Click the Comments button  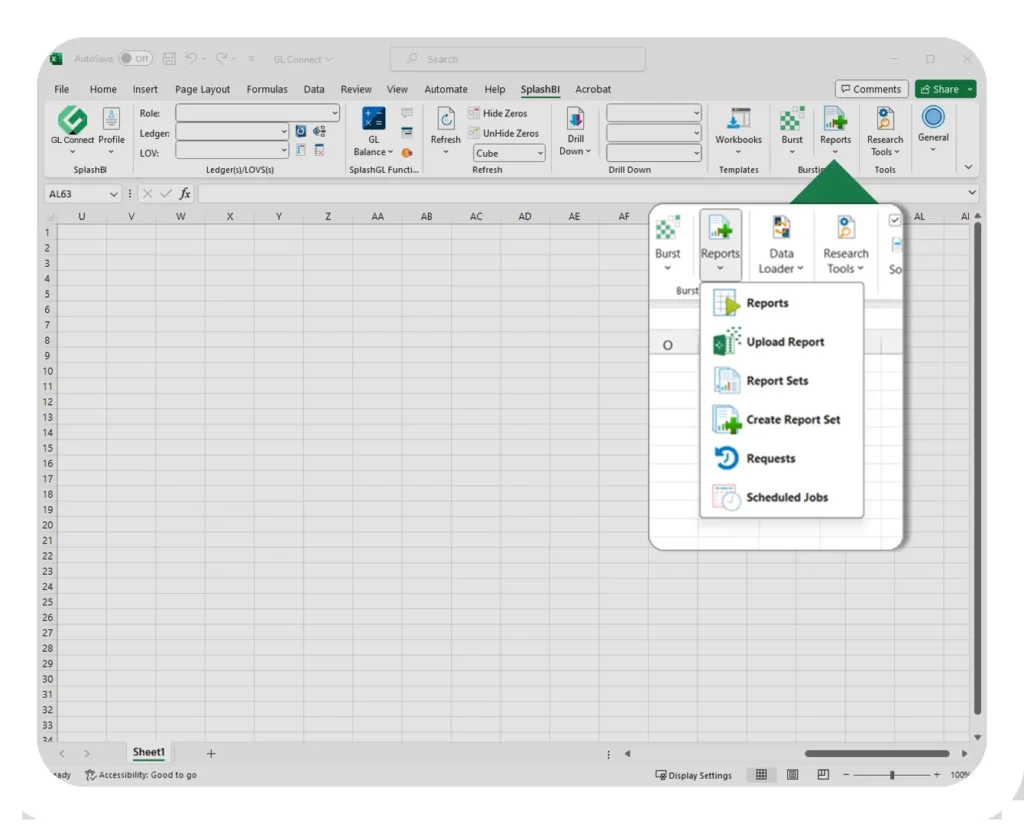point(871,89)
